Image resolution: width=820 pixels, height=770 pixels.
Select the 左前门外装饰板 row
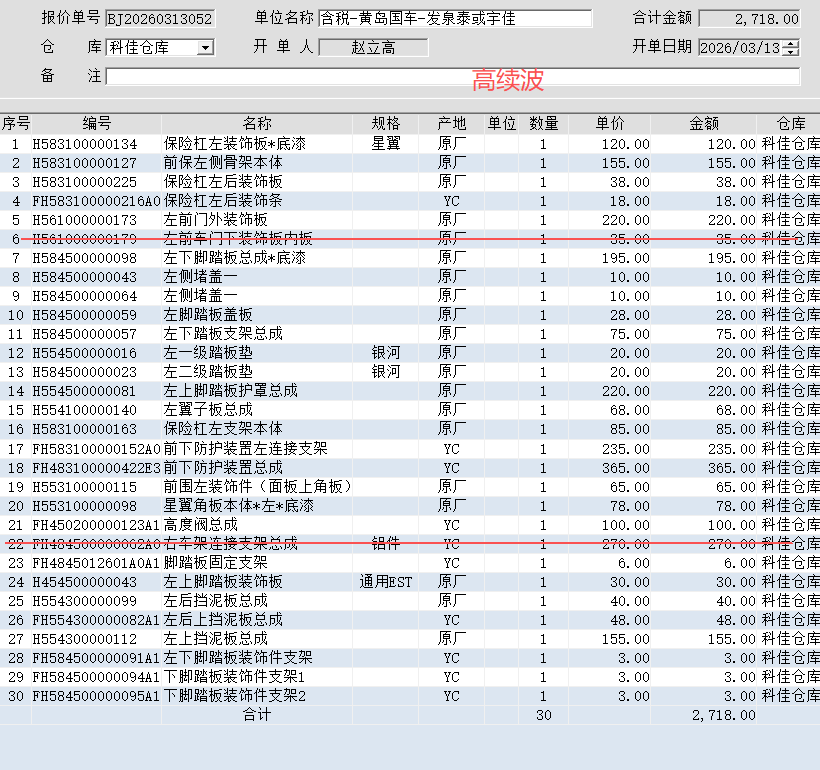click(x=216, y=220)
